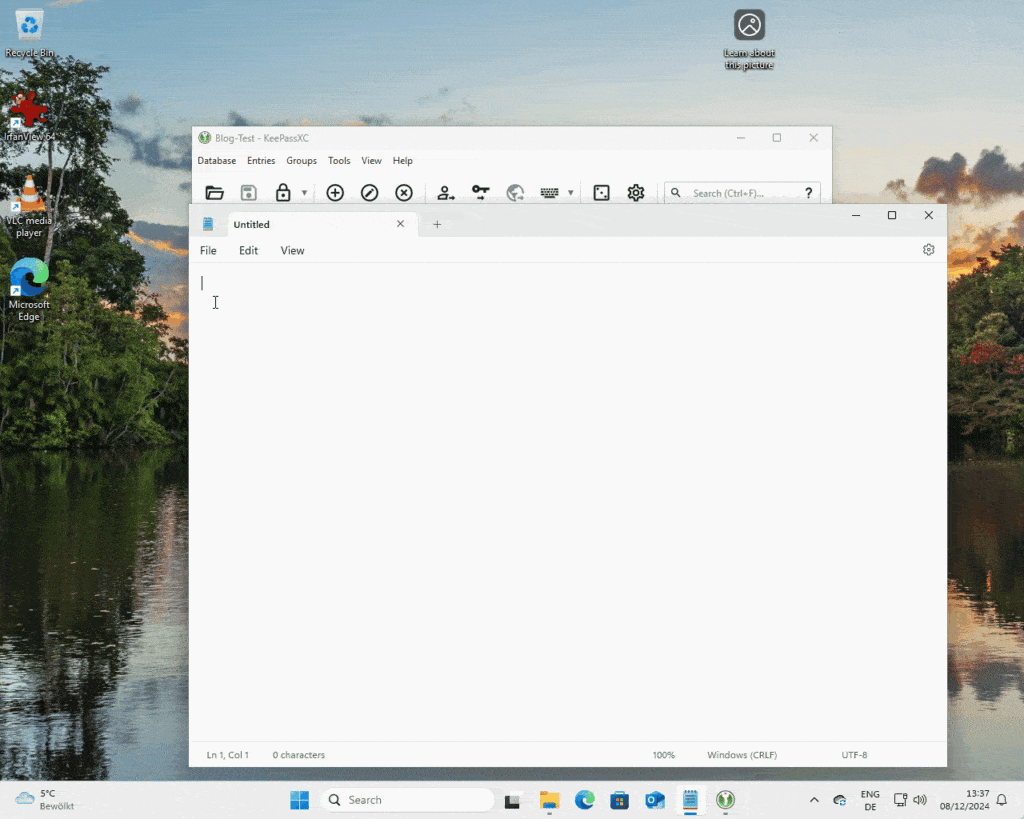The width and height of the screenshot is (1024, 819).
Task: Open KeePassXC Entries menu
Action: click(261, 161)
